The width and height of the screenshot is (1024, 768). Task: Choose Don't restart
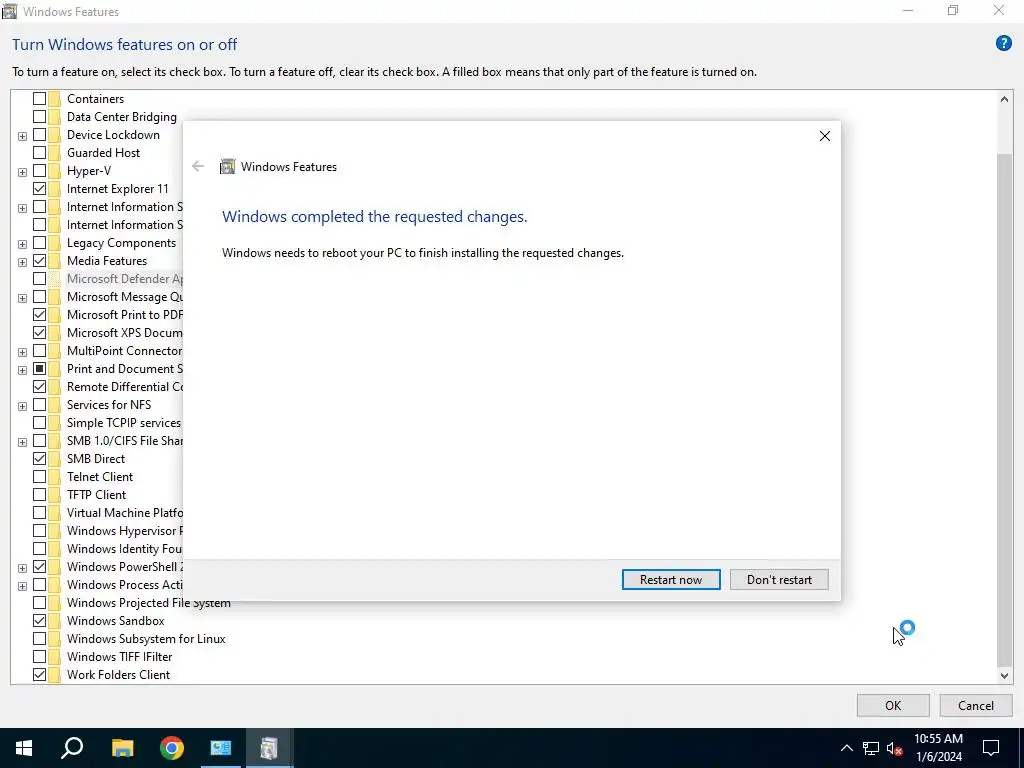click(779, 579)
